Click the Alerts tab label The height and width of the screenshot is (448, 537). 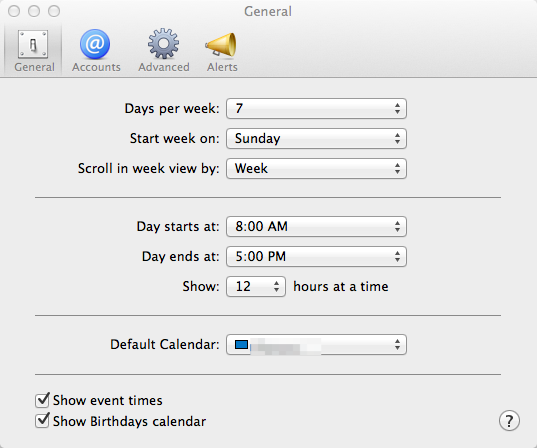(x=222, y=67)
